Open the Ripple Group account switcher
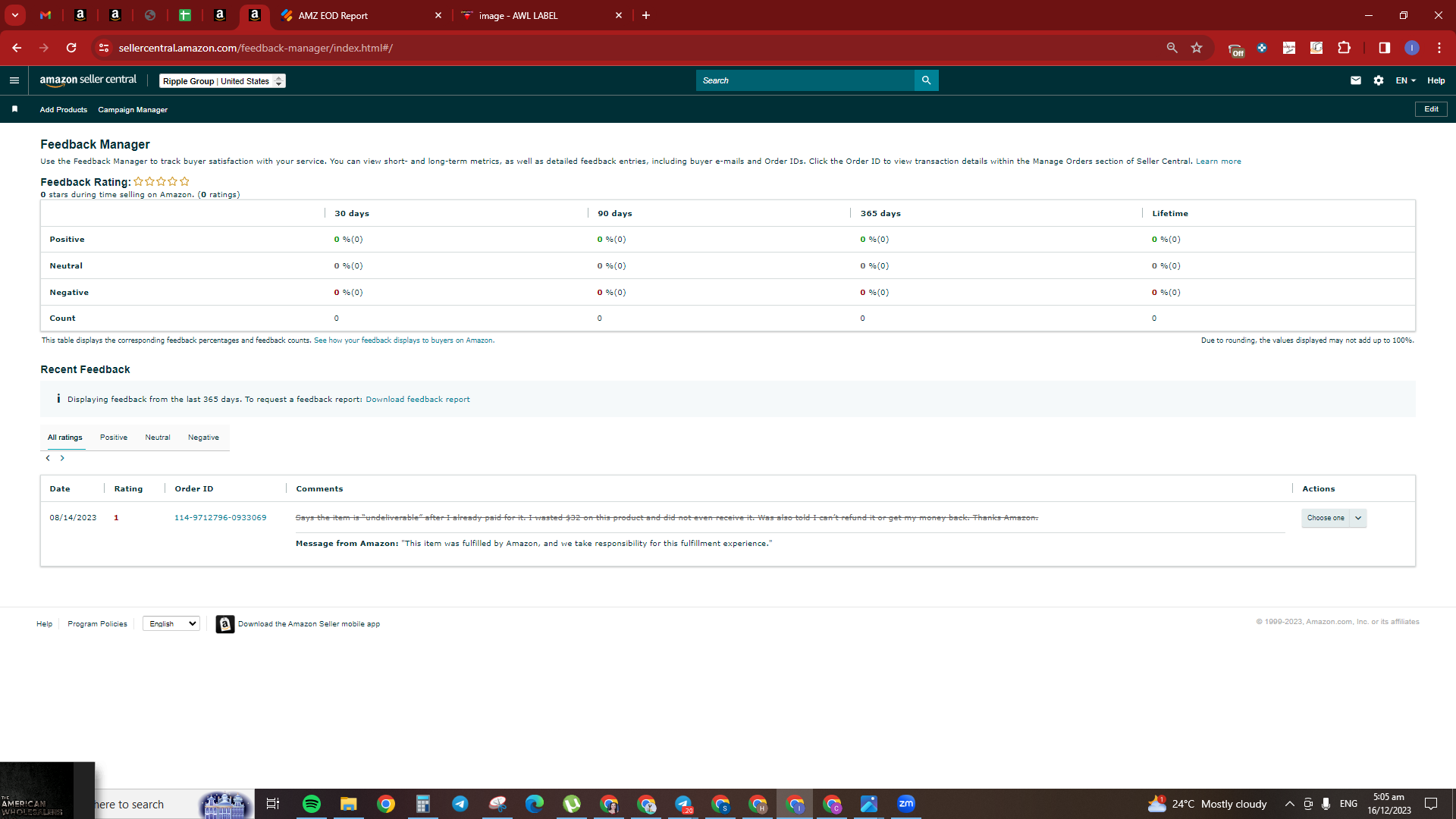This screenshot has width=1456, height=819. (x=222, y=81)
